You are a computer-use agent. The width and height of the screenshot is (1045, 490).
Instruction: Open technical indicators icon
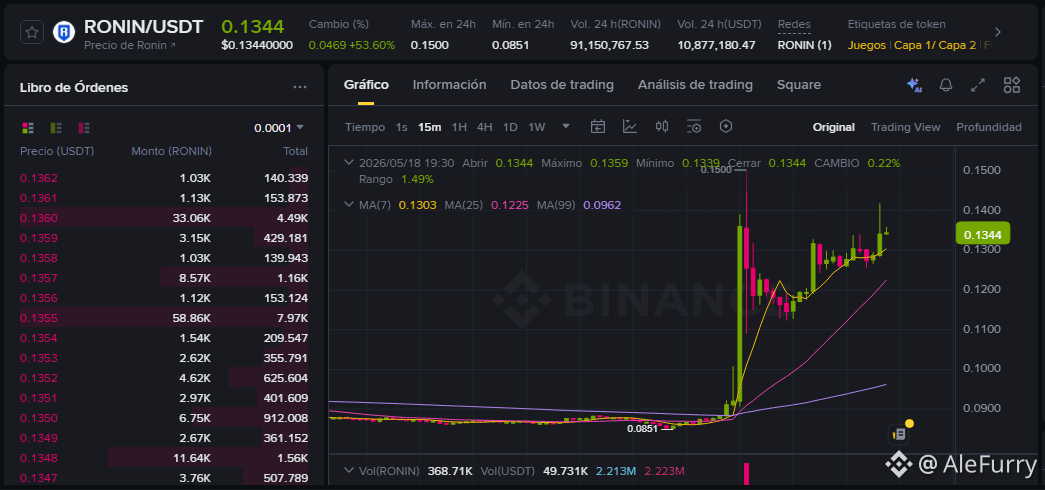click(630, 126)
